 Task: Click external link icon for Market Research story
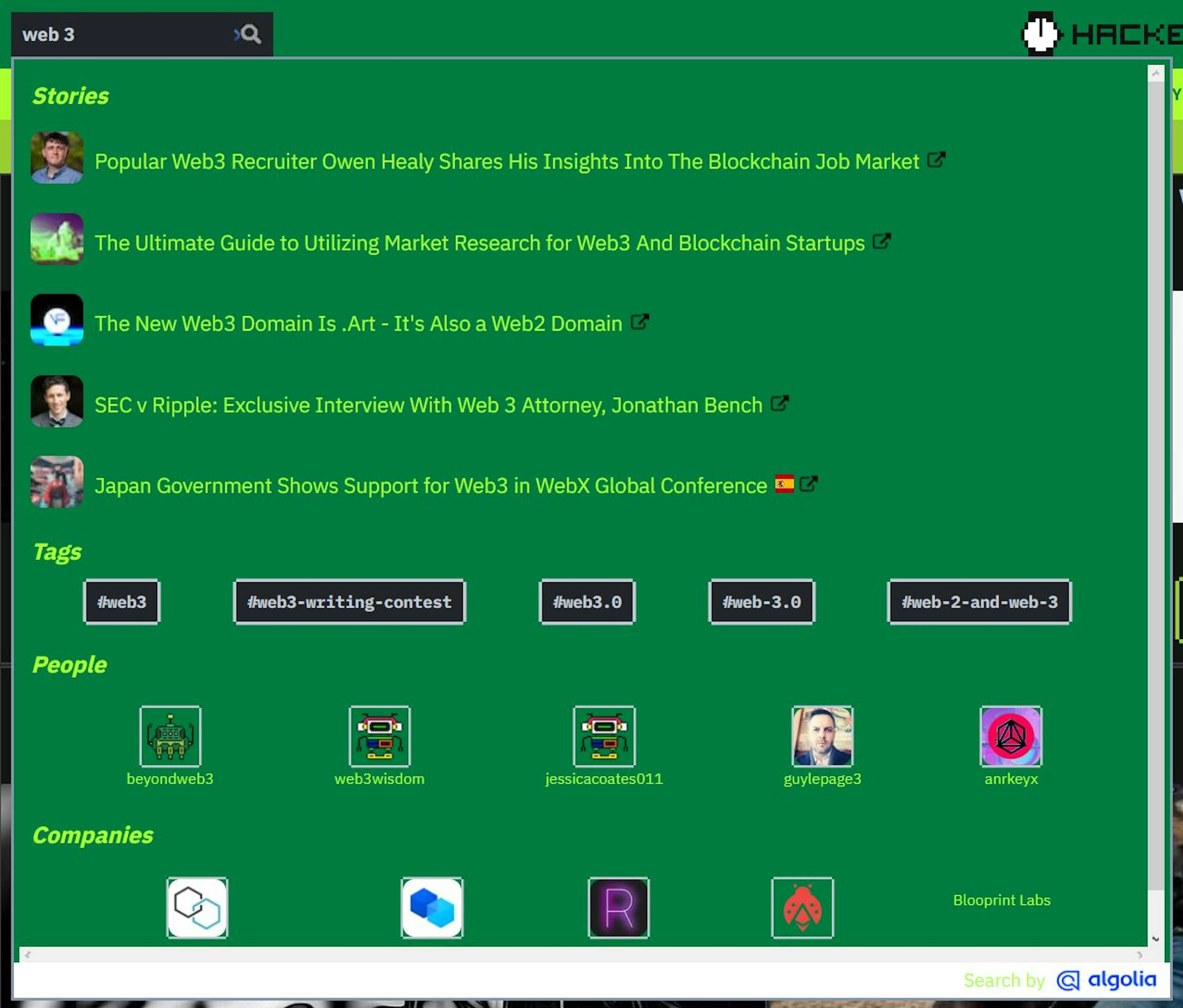pyautogui.click(x=881, y=242)
